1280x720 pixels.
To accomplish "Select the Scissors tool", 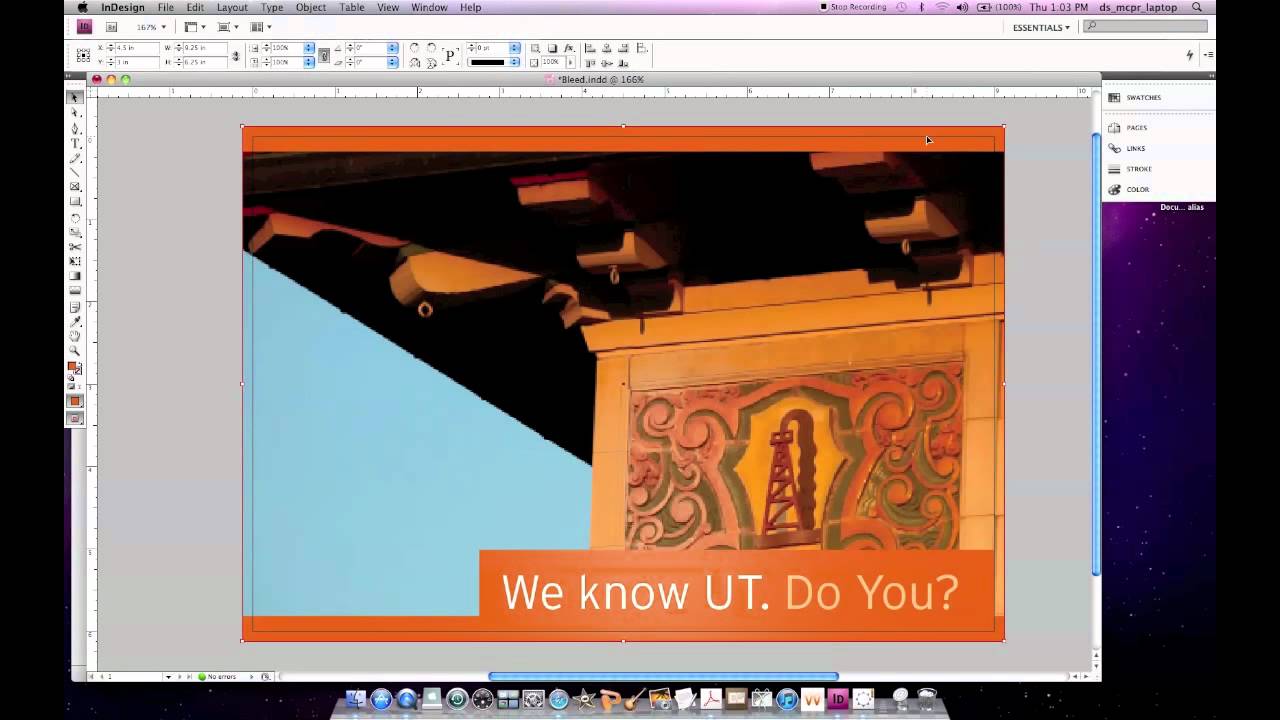I will pyautogui.click(x=75, y=247).
